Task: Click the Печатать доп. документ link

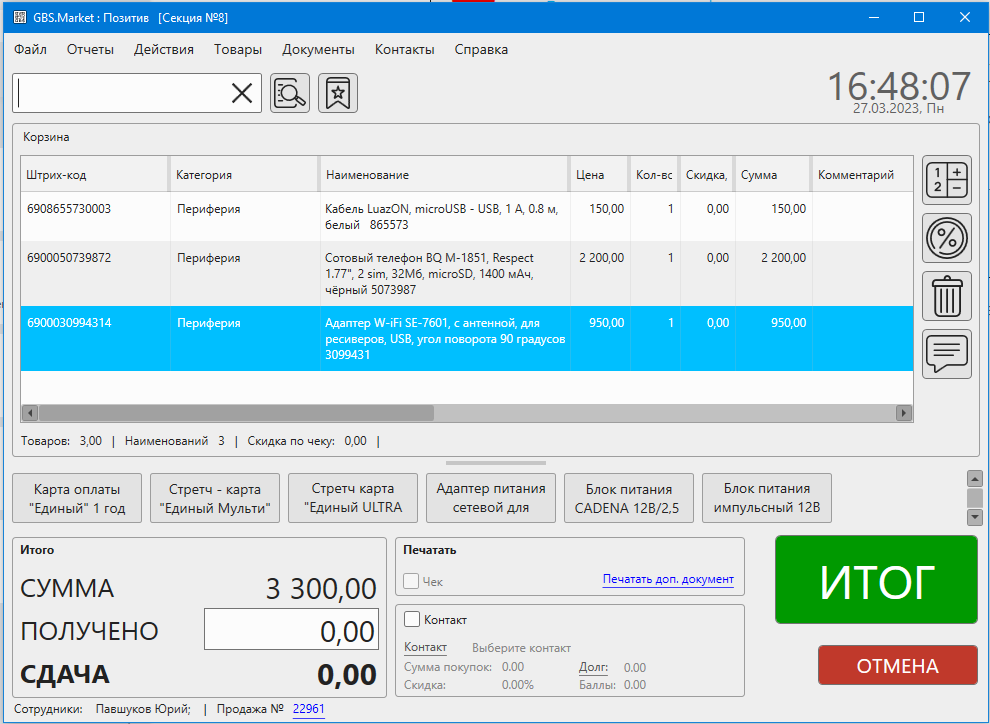Action: click(x=667, y=579)
